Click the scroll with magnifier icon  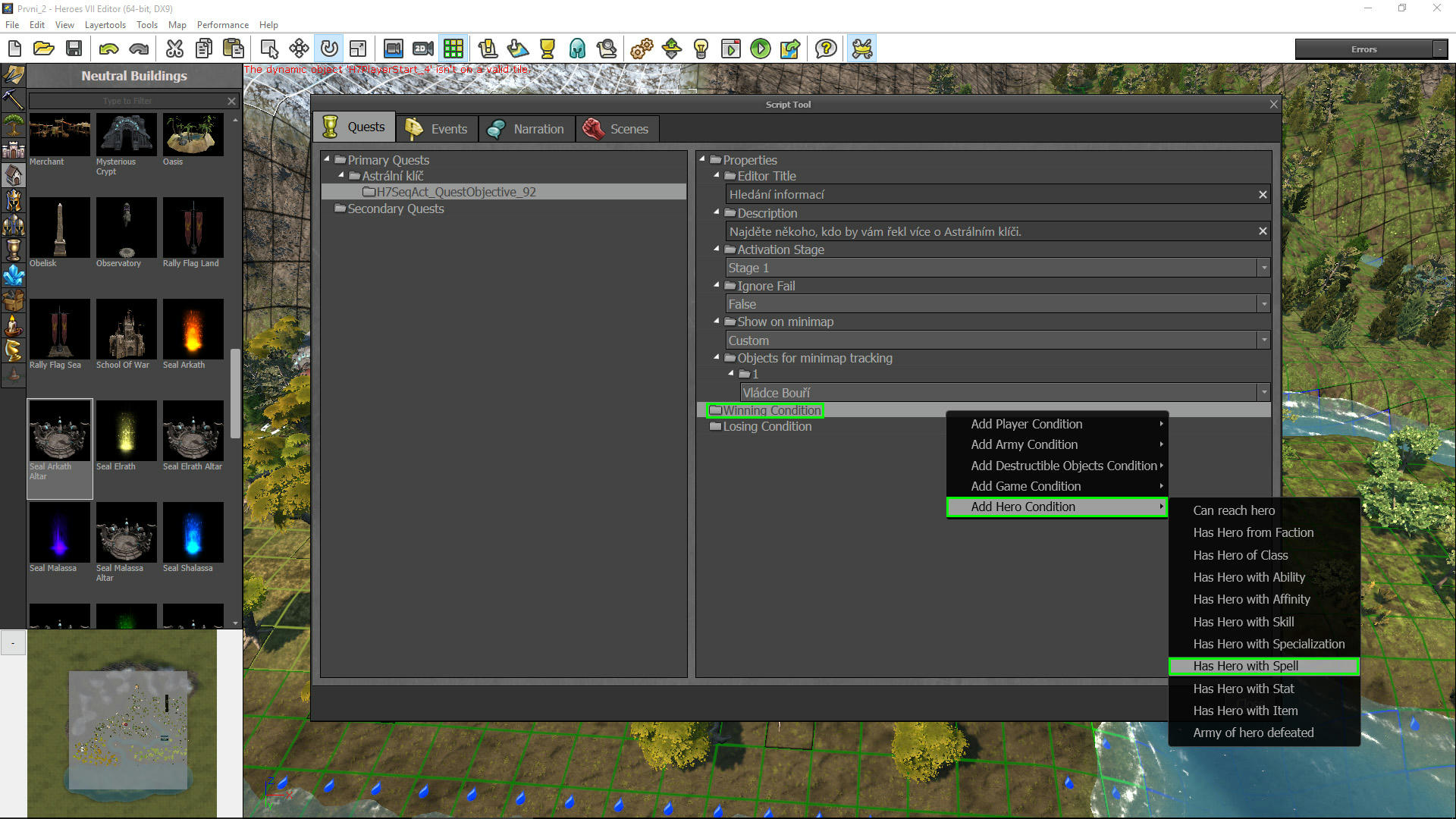click(607, 49)
